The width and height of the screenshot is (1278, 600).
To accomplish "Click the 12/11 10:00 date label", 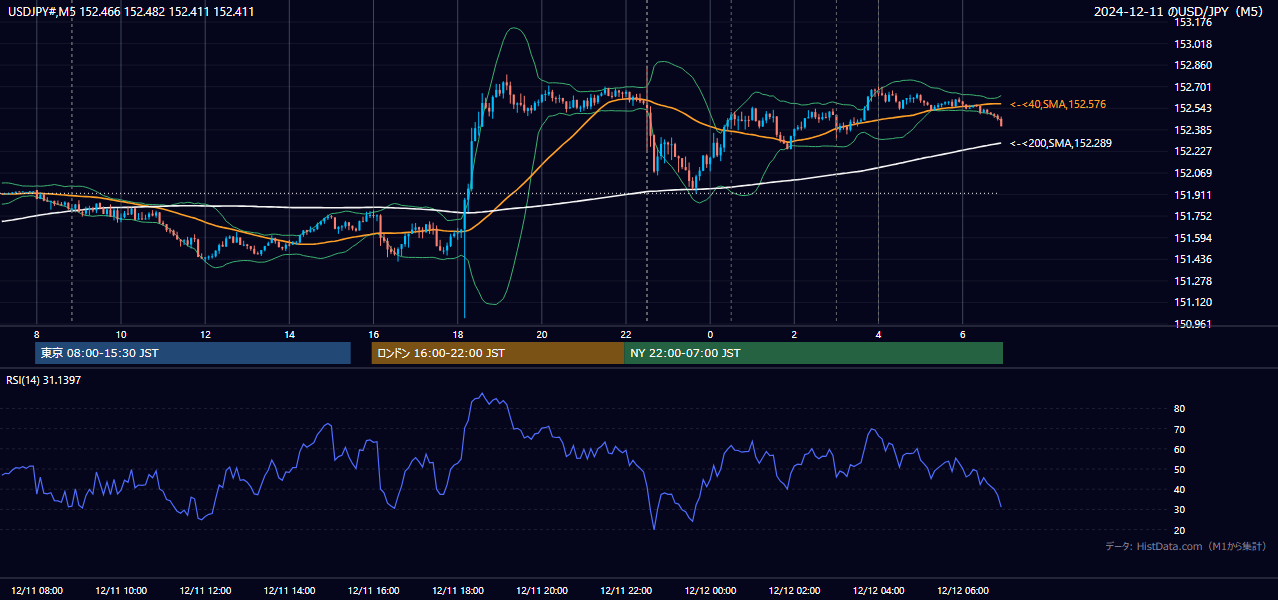I will pyautogui.click(x=121, y=590).
